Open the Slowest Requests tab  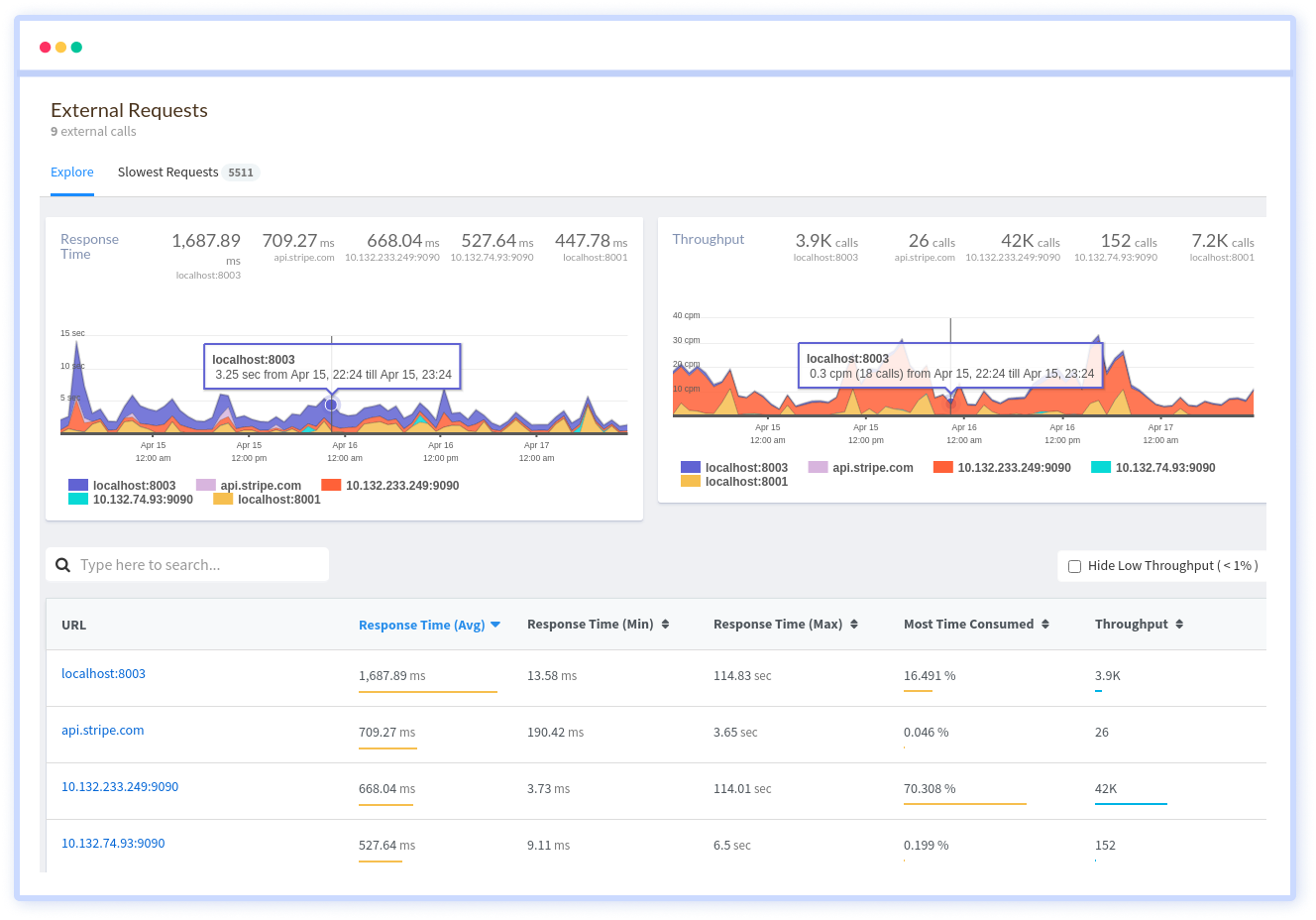coord(168,172)
